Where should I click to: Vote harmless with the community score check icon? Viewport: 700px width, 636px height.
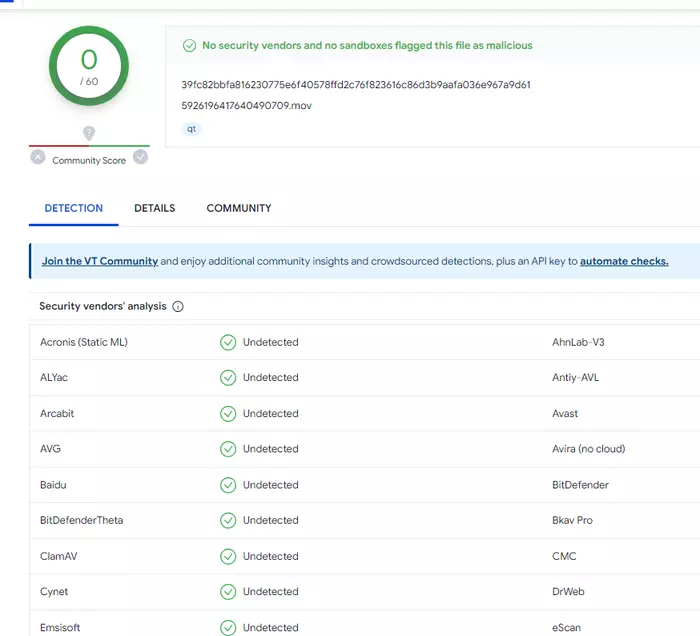140,157
